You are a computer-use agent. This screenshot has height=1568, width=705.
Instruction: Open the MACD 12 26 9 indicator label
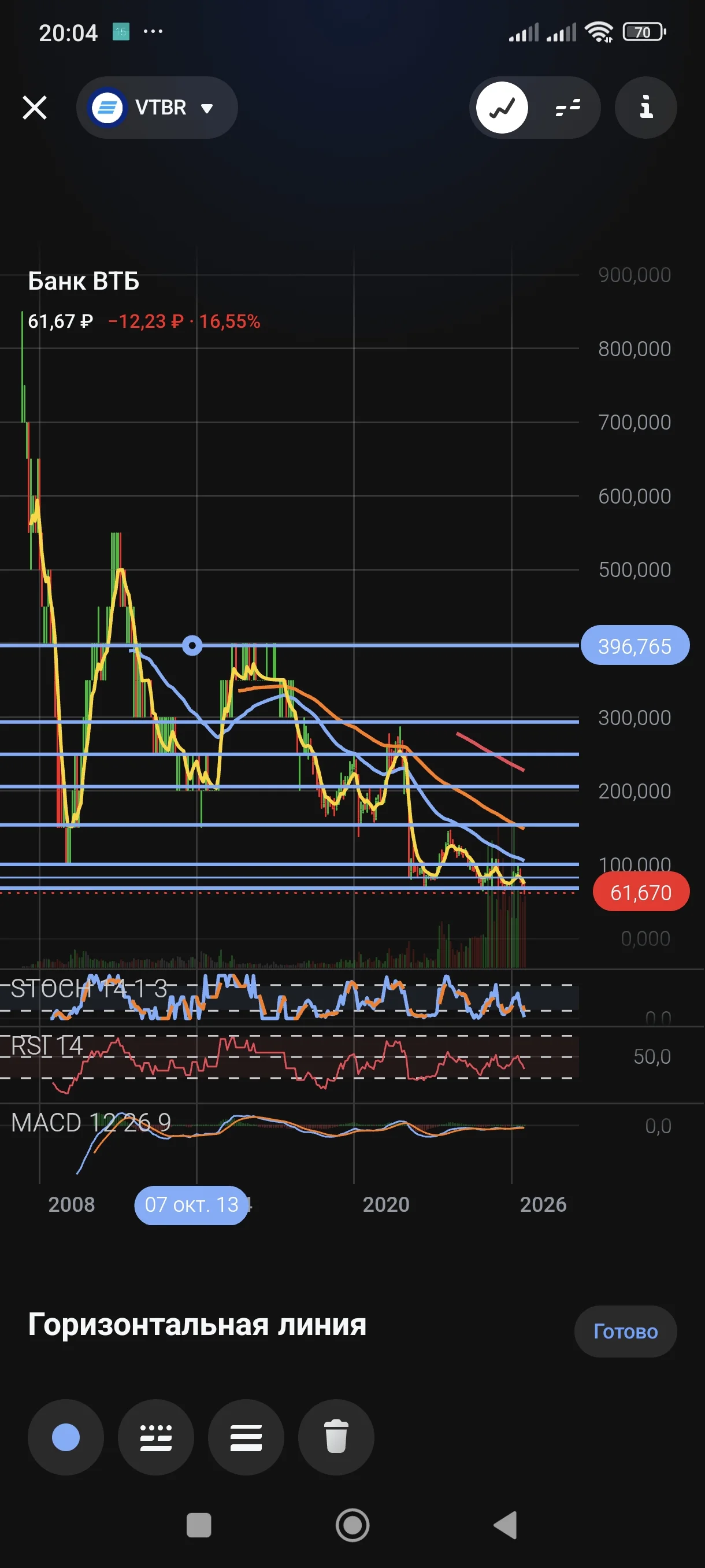[x=91, y=1122]
